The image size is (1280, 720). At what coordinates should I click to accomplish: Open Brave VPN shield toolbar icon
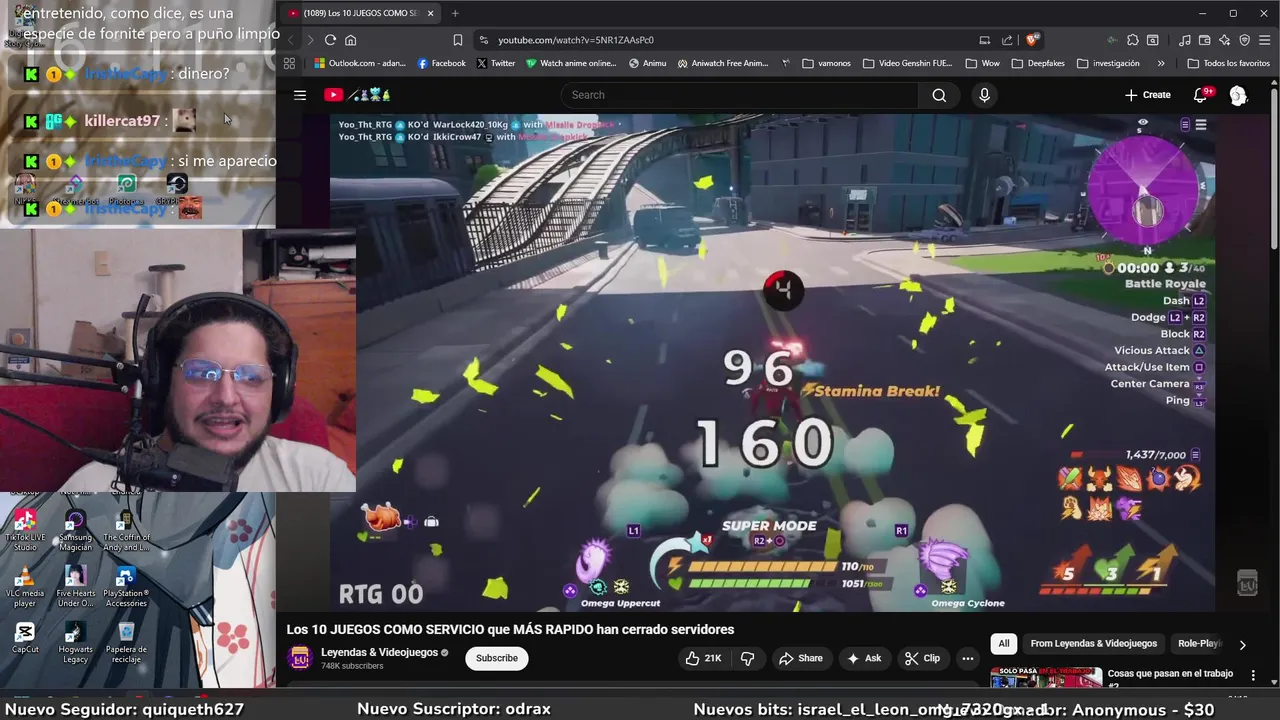pos(1245,40)
